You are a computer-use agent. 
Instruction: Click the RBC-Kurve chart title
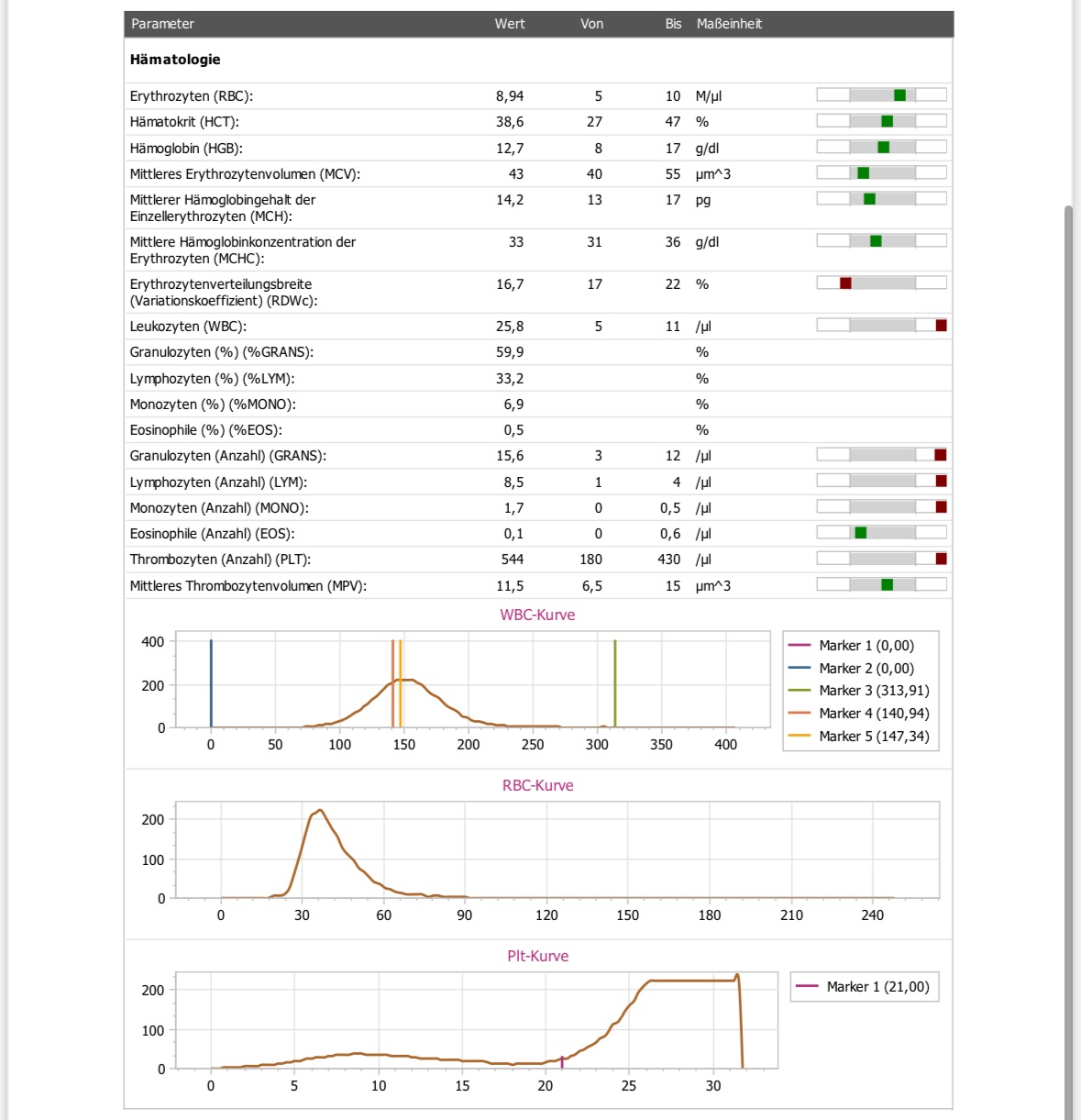click(537, 786)
